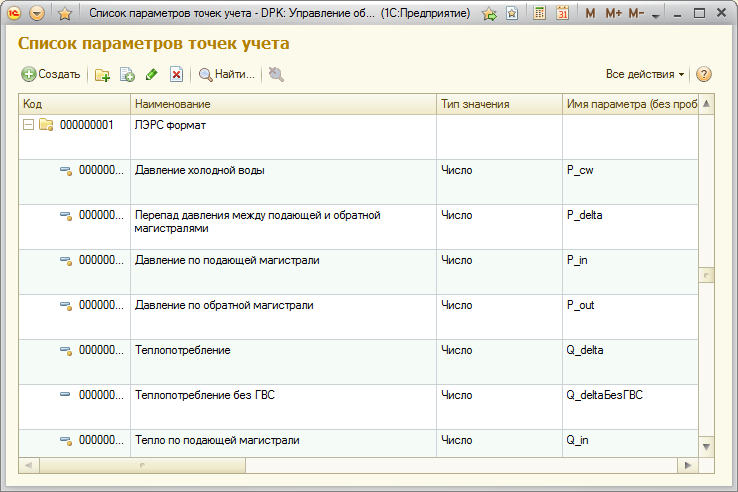Sort by the Код column header

pos(74,104)
